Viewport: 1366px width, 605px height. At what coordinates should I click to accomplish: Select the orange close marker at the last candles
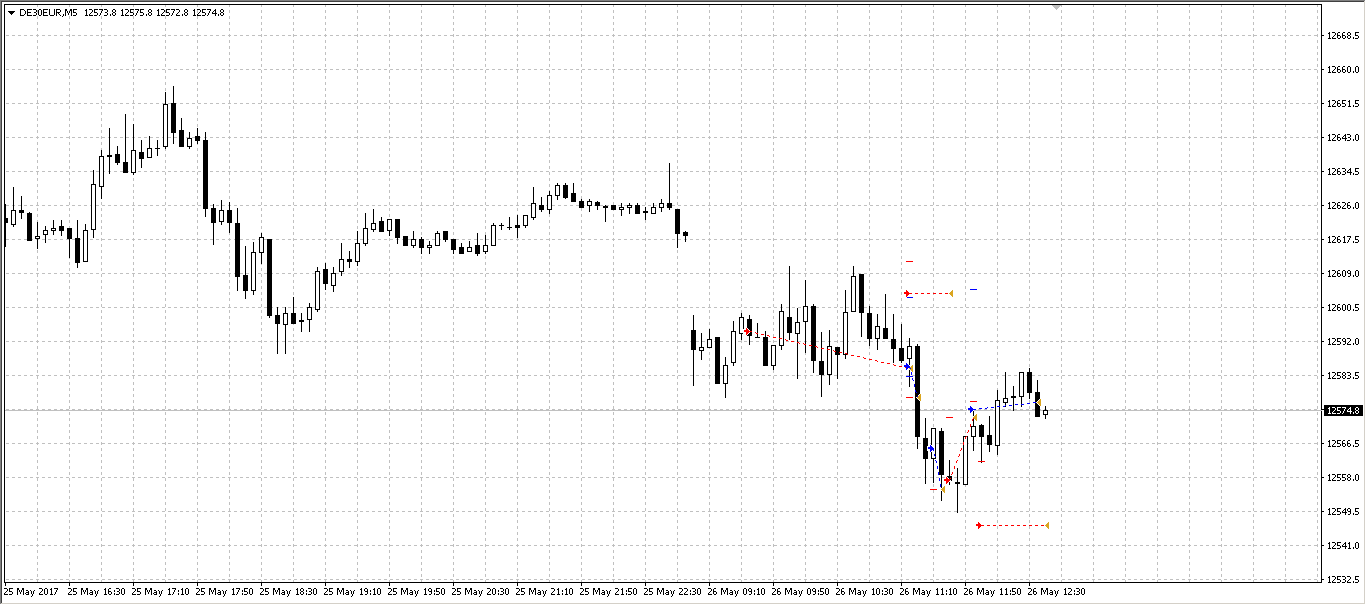[1039, 402]
